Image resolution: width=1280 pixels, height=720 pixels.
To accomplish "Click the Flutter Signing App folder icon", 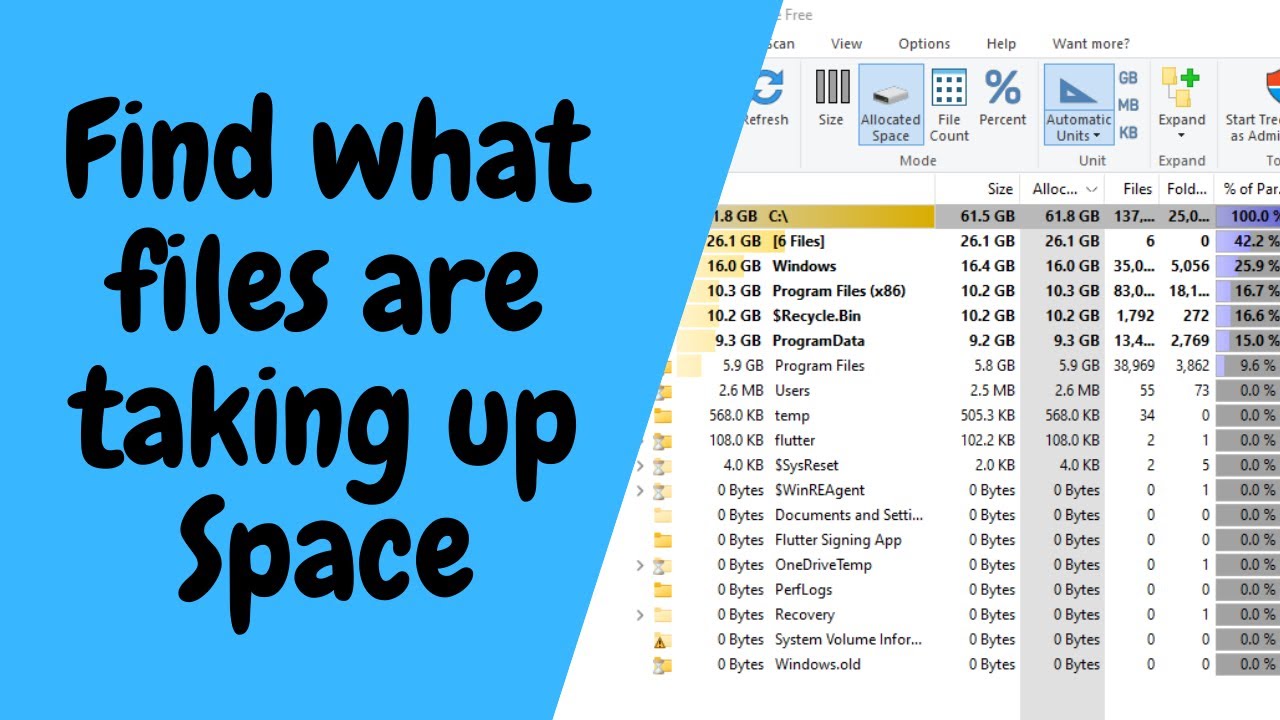I will [662, 540].
